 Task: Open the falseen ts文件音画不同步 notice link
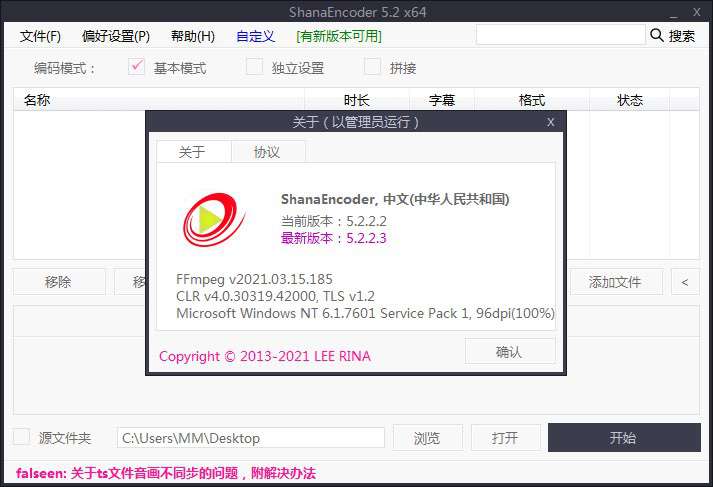166,473
